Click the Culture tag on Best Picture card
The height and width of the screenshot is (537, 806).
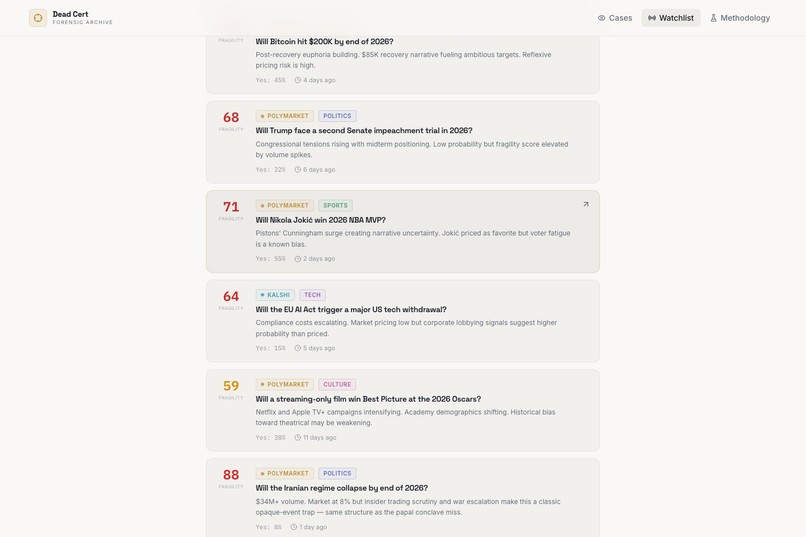337,384
